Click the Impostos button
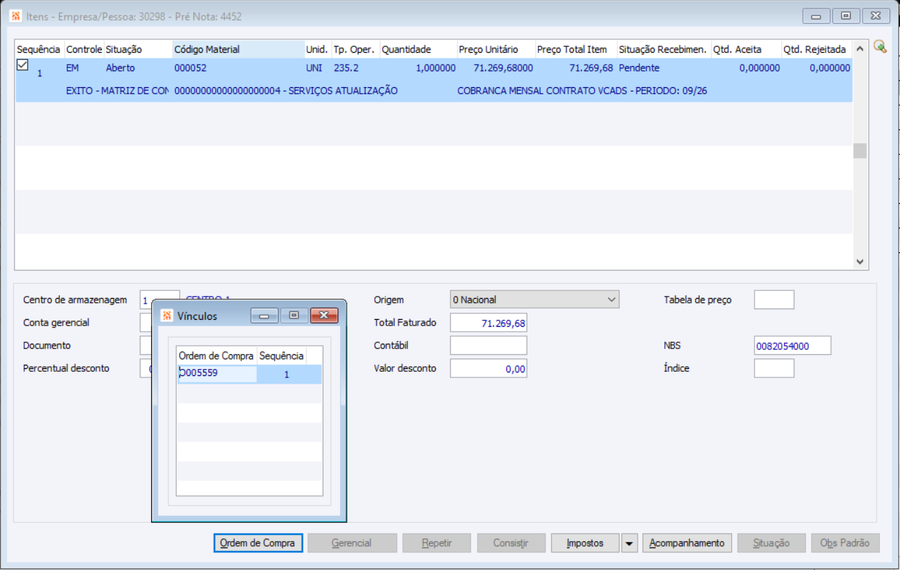 click(x=585, y=543)
